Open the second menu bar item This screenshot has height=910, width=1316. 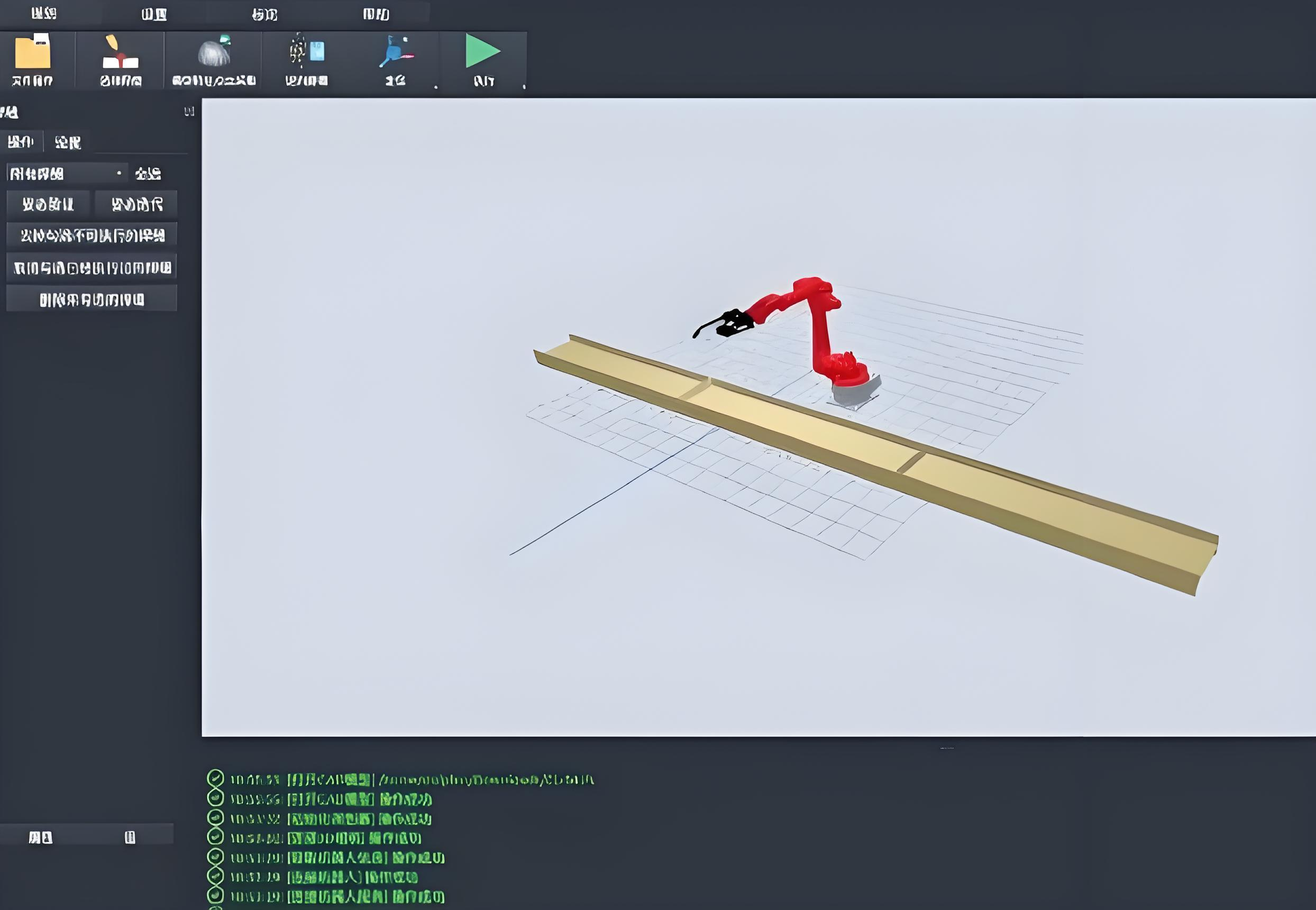(x=154, y=14)
